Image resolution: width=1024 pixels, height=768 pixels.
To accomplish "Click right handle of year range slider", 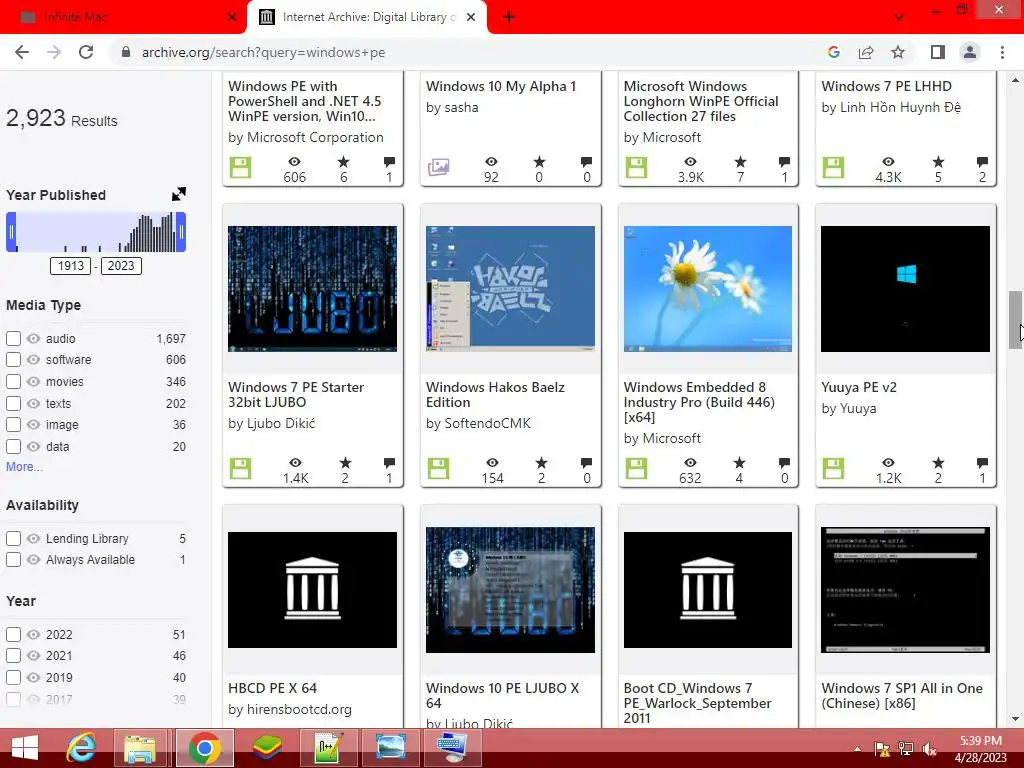I will point(181,232).
